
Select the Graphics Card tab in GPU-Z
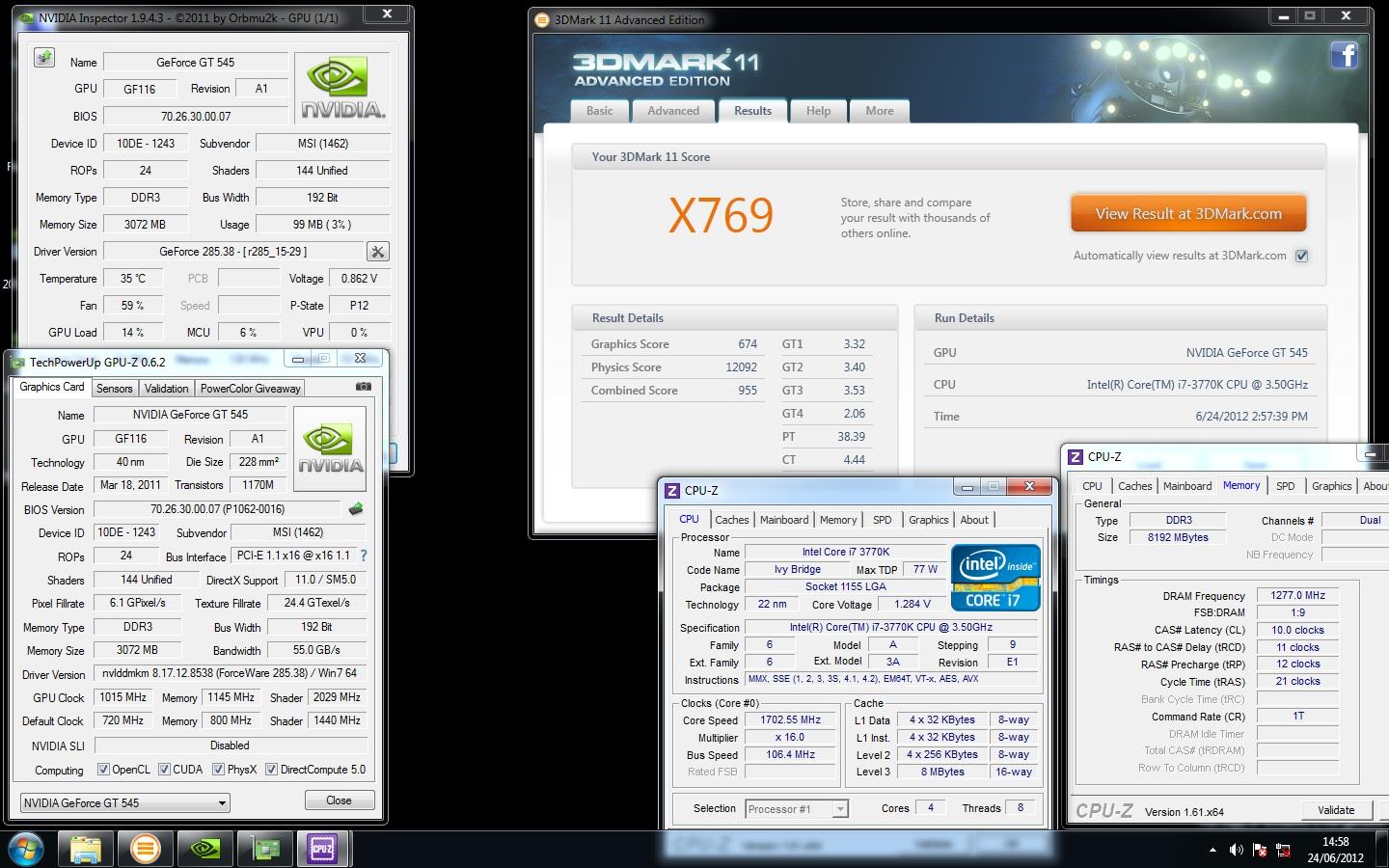point(52,387)
